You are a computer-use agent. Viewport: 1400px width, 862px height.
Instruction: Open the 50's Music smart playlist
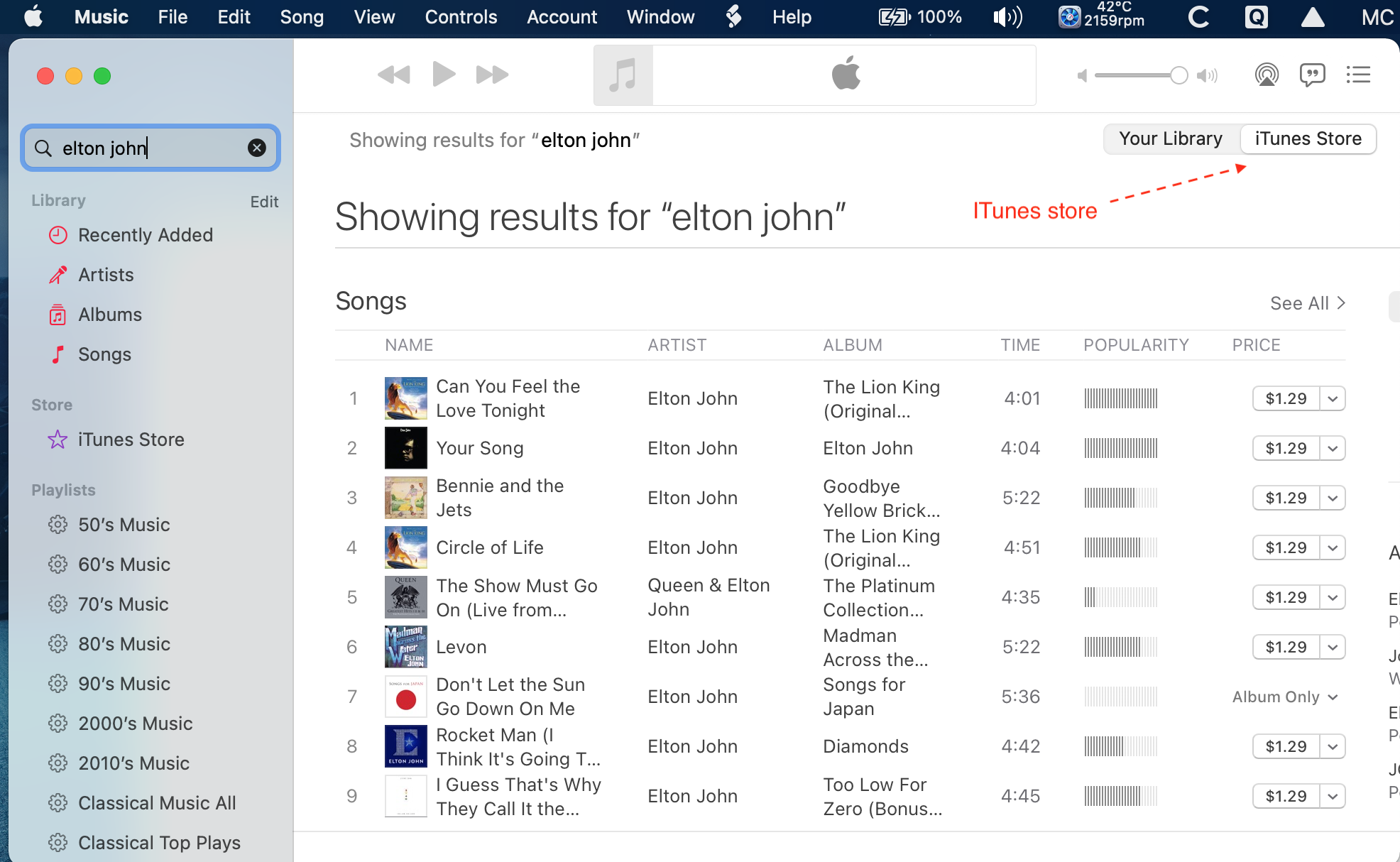(124, 525)
